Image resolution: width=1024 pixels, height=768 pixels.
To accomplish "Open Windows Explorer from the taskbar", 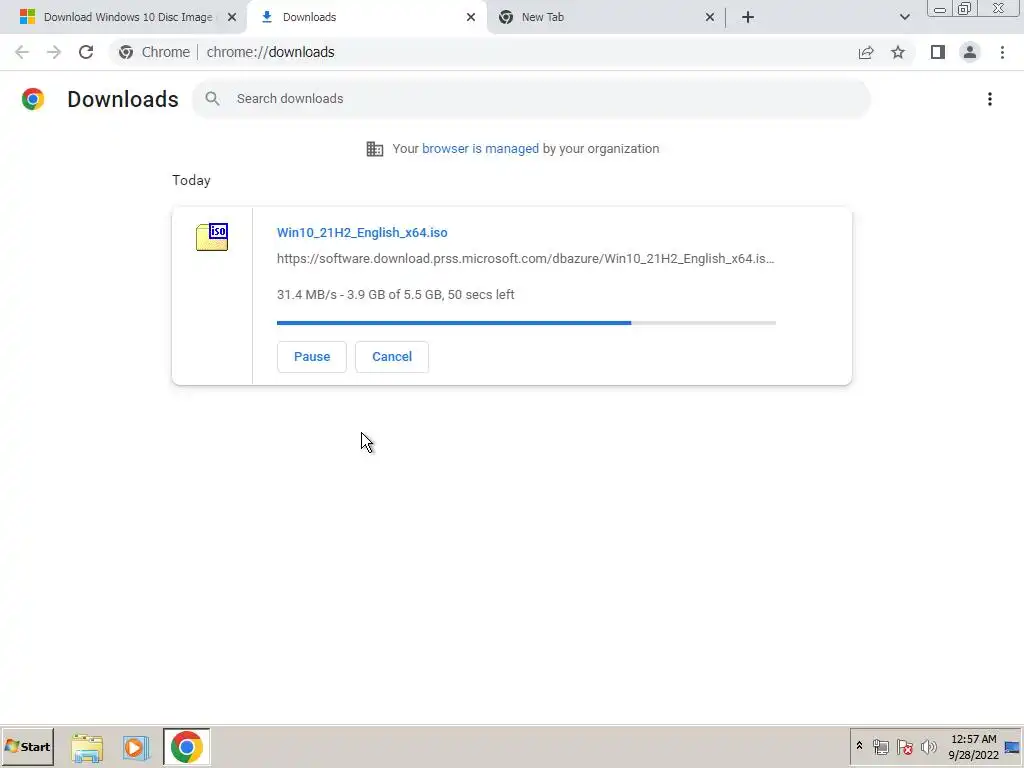I will pyautogui.click(x=88, y=747).
